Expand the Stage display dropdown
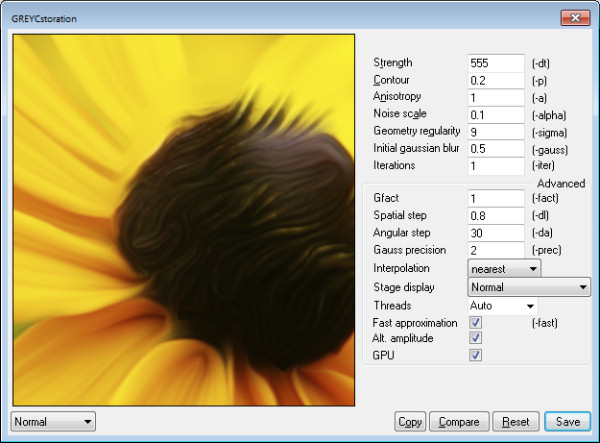 pos(529,287)
